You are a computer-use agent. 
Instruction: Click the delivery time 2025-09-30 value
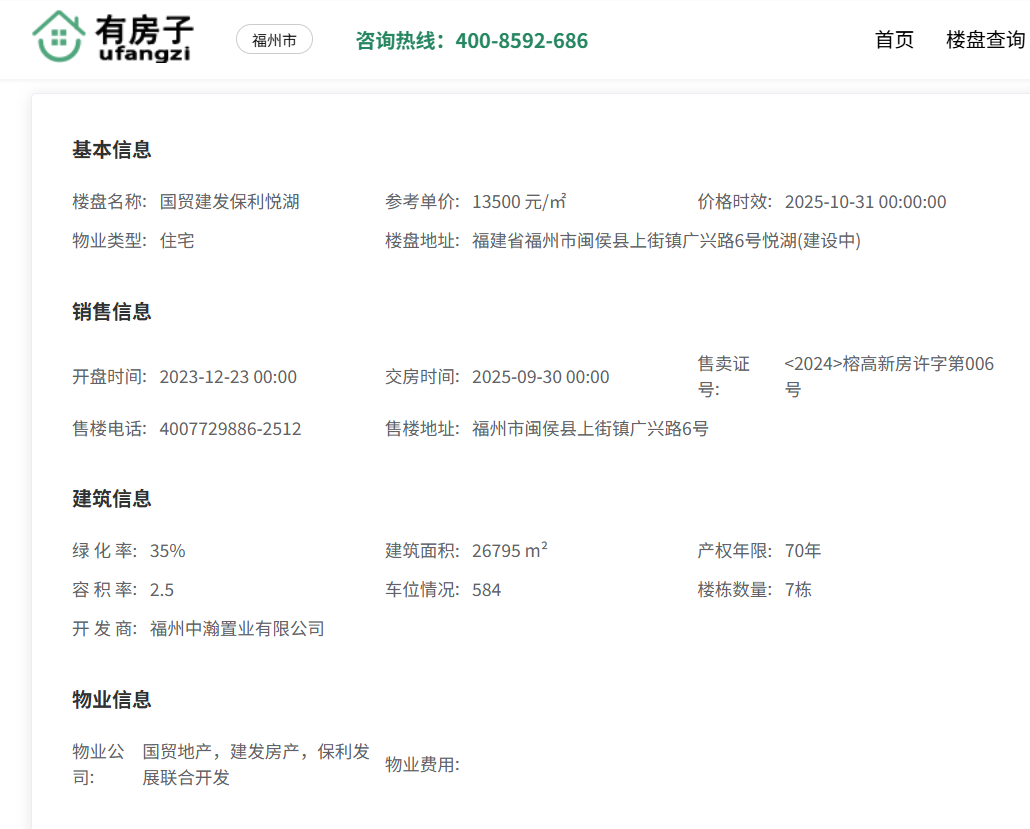tap(540, 377)
